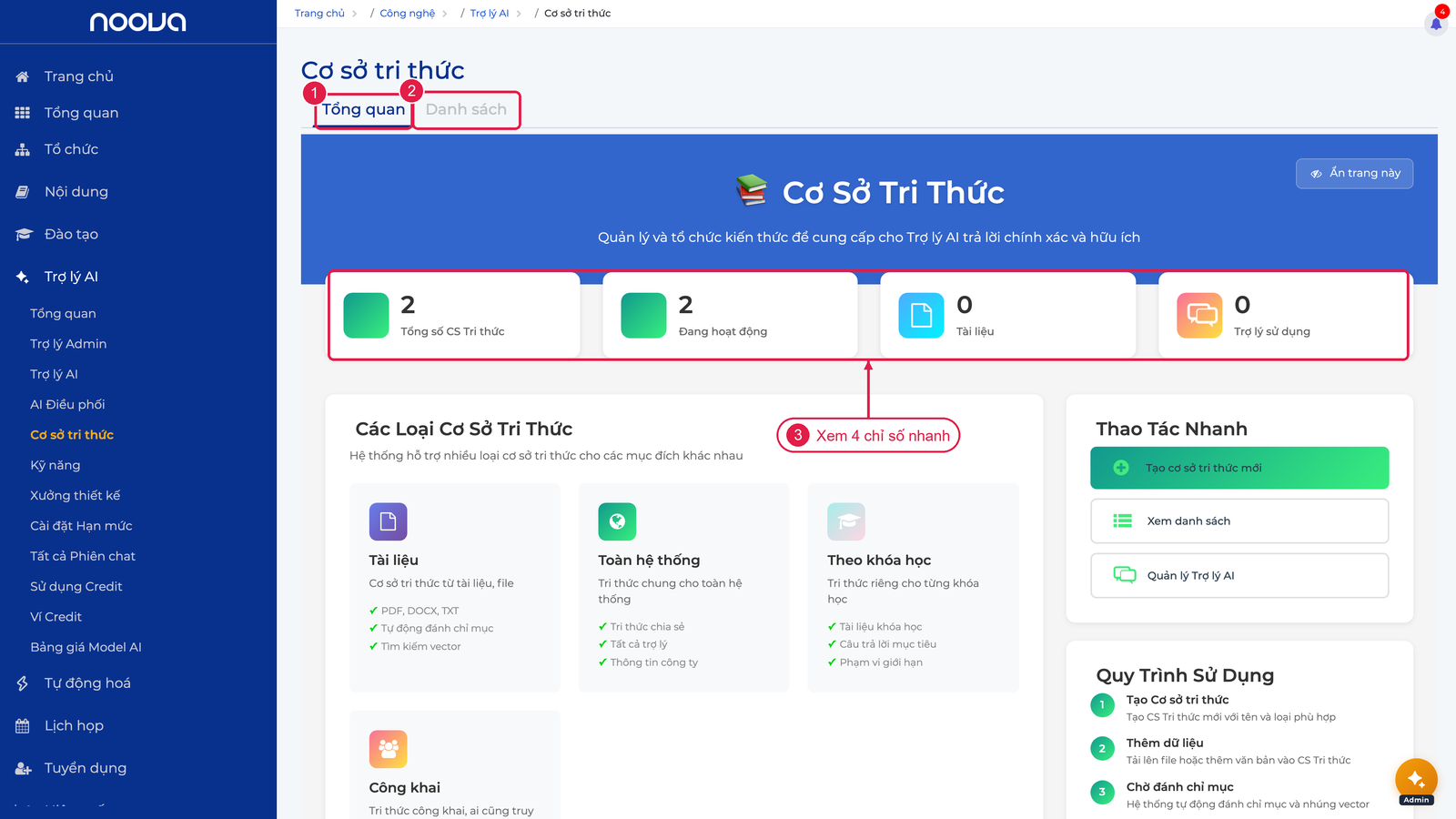The image size is (1456, 819).
Task: Click the green icon of Đang hoạt động
Action: (x=643, y=315)
